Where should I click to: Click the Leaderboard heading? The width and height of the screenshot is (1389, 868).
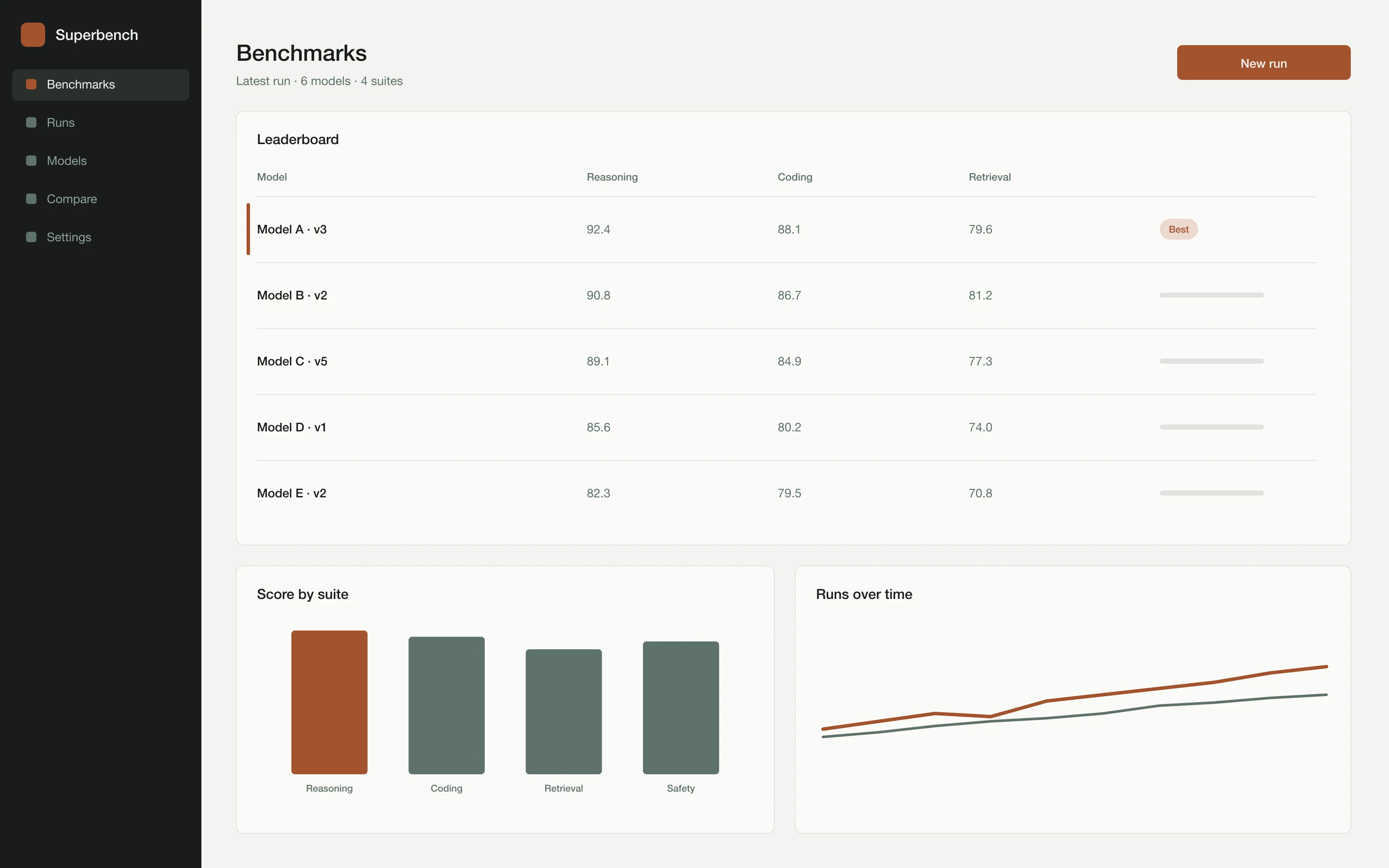297,139
